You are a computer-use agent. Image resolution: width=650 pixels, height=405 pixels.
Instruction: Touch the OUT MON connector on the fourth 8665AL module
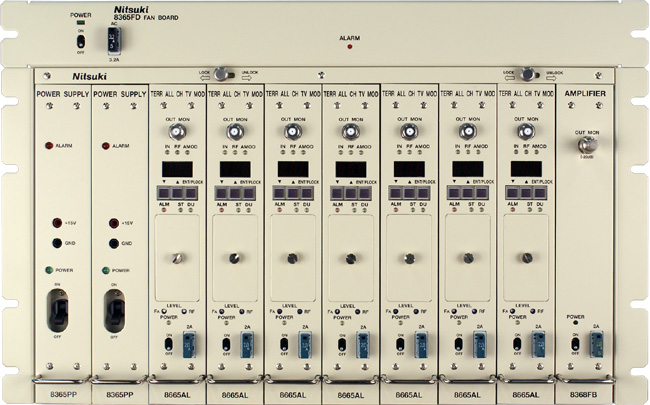351,133
